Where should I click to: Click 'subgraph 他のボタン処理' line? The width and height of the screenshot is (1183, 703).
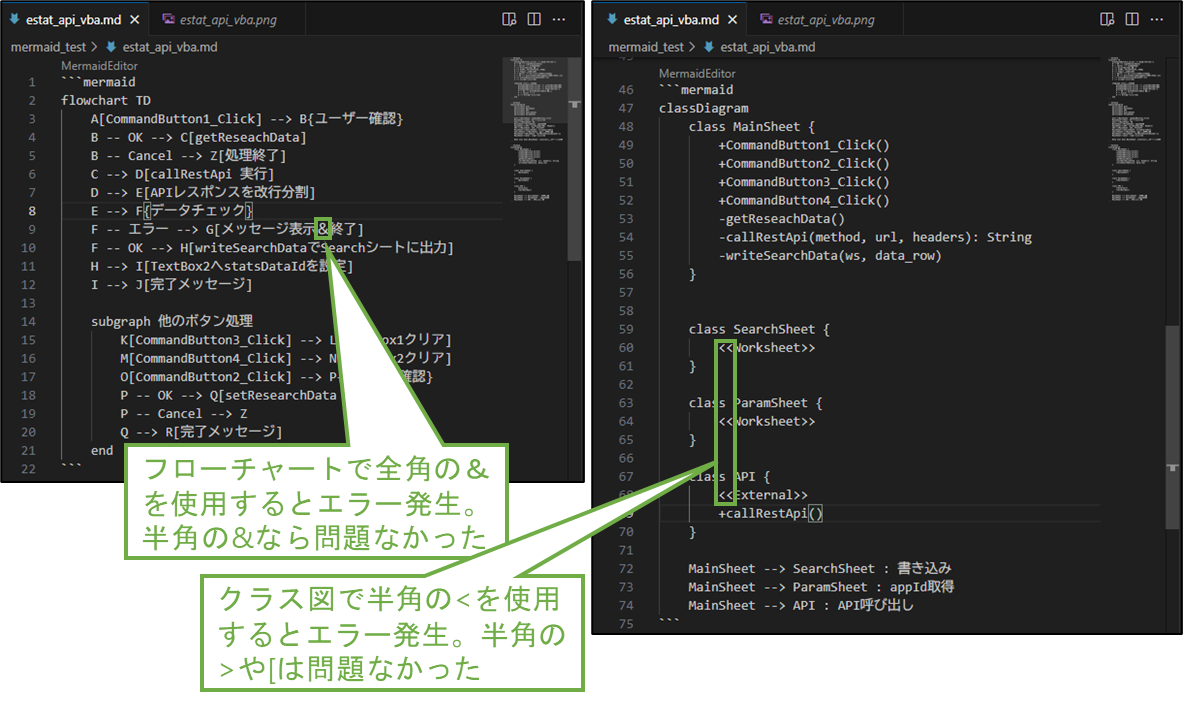coord(171,321)
